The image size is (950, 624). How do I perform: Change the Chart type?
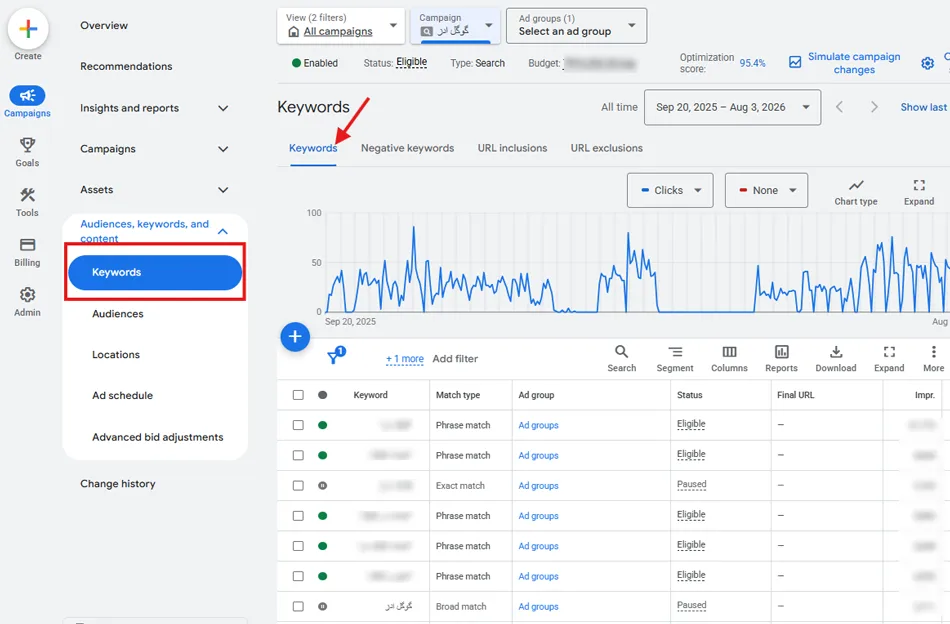855,191
